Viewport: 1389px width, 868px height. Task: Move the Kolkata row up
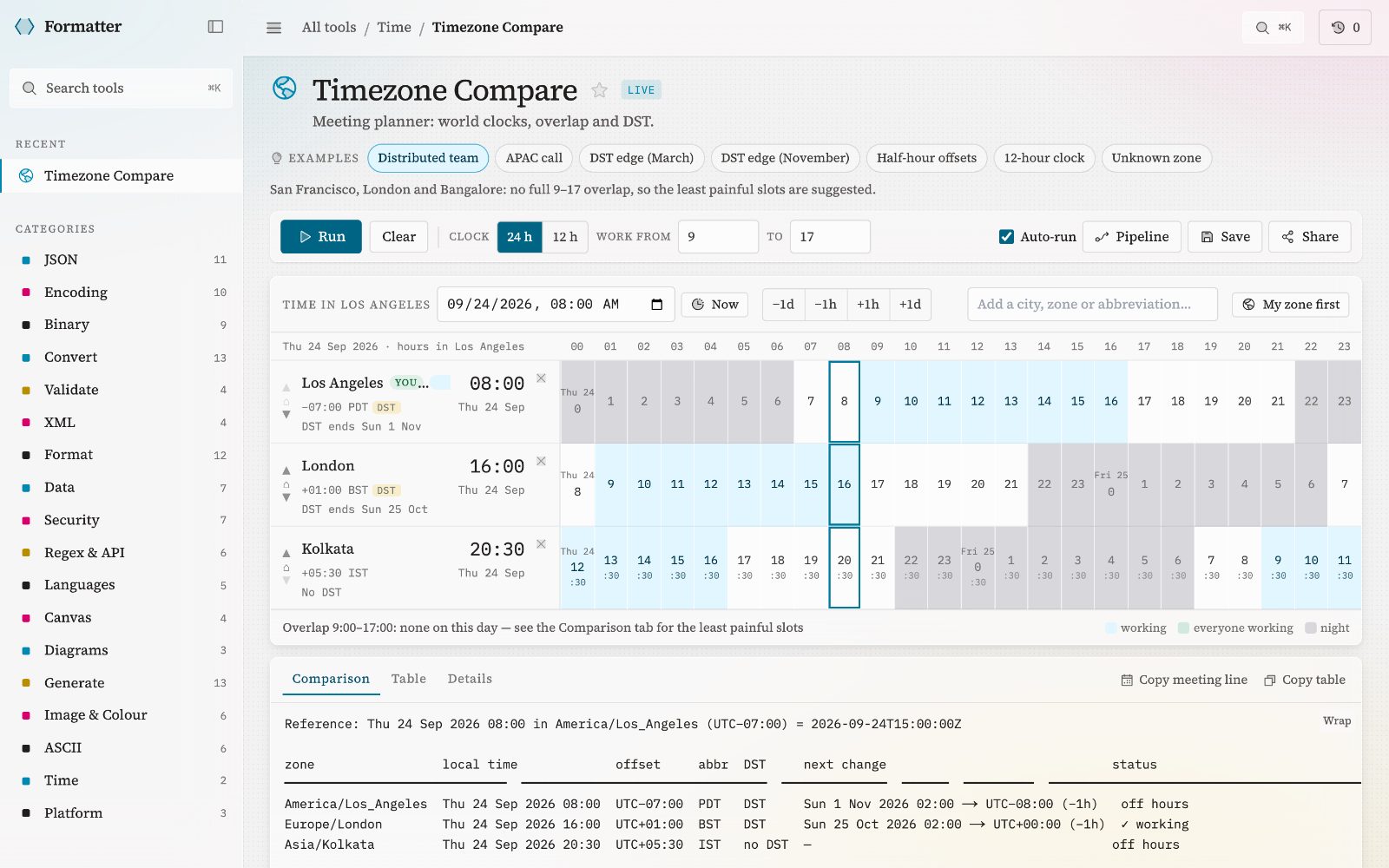pyautogui.click(x=286, y=554)
